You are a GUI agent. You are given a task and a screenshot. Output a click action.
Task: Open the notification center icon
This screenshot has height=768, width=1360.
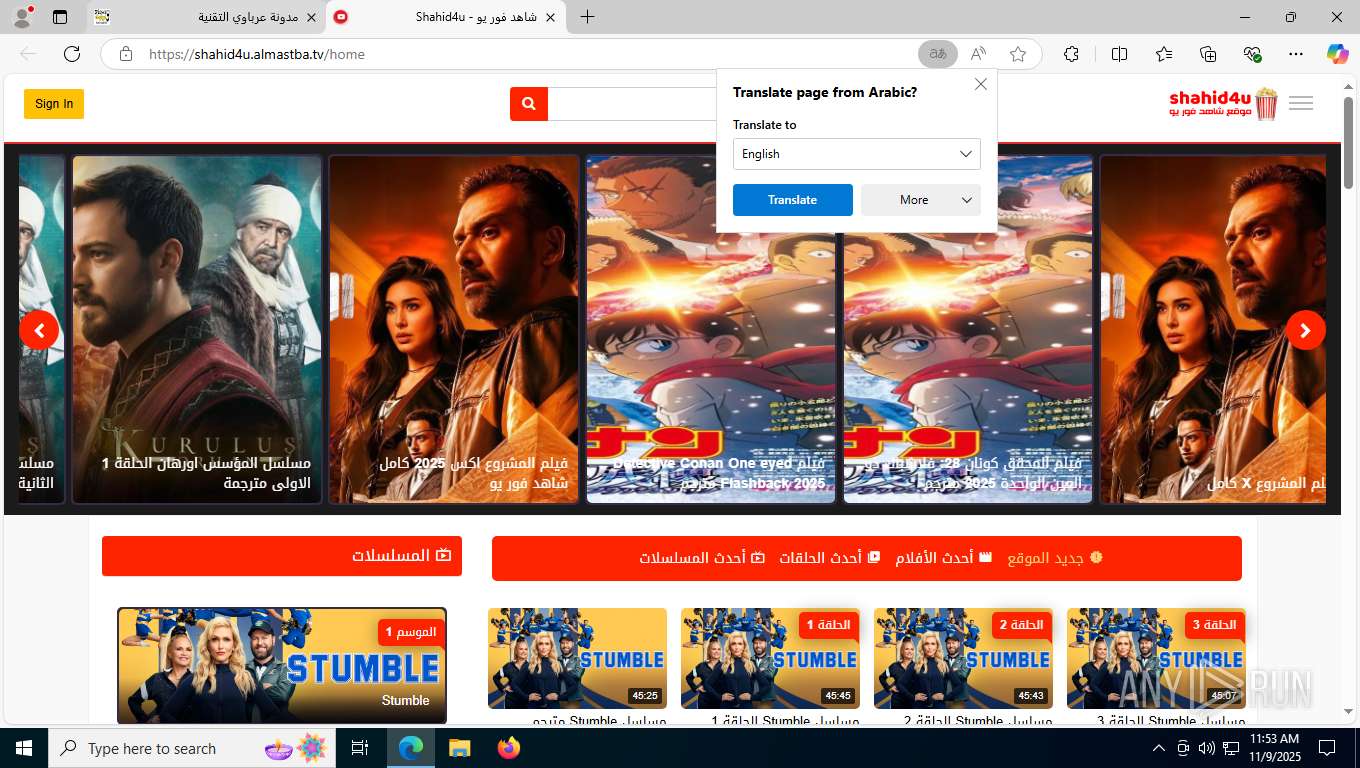[x=1327, y=748]
